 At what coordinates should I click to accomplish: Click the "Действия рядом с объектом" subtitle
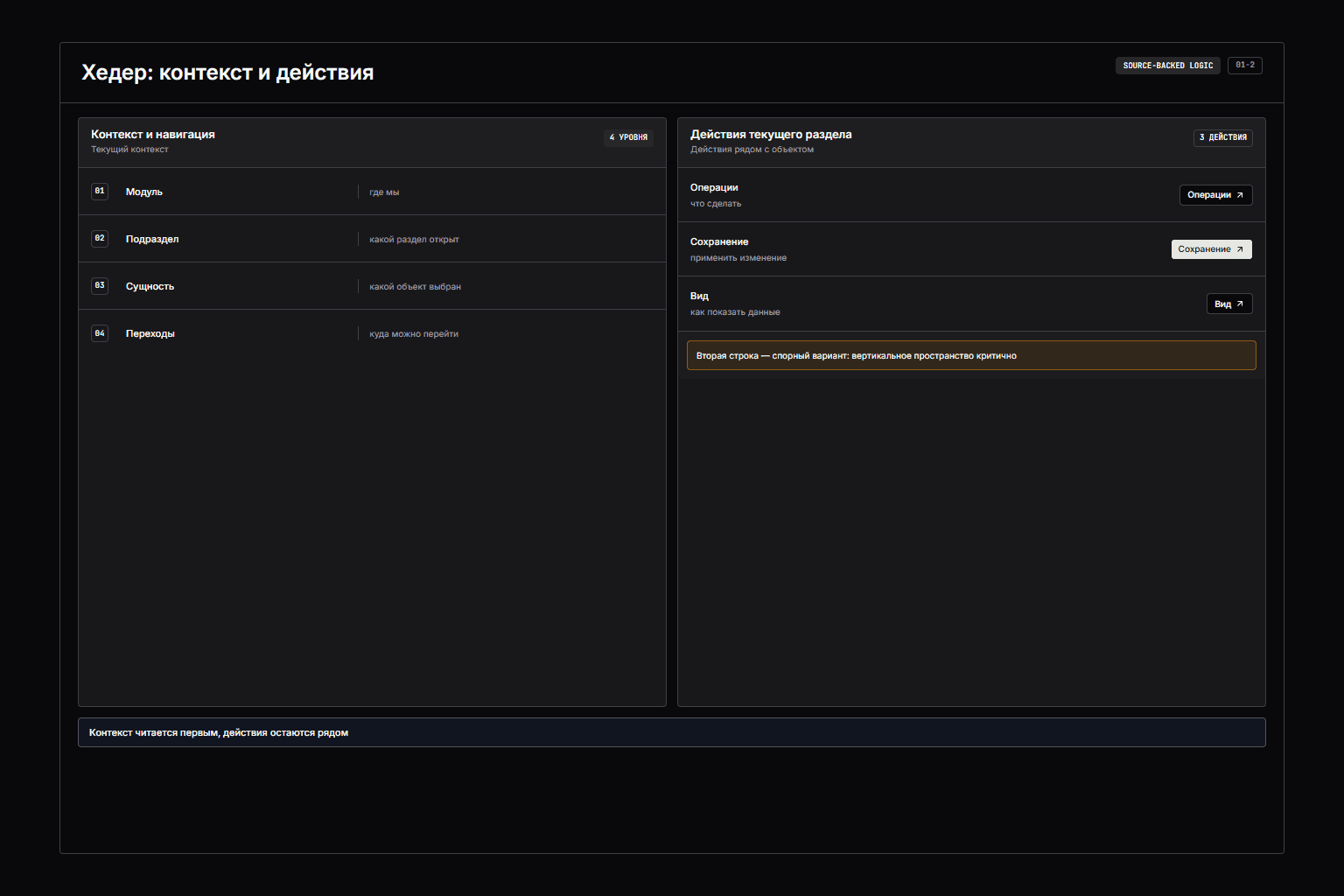(752, 150)
